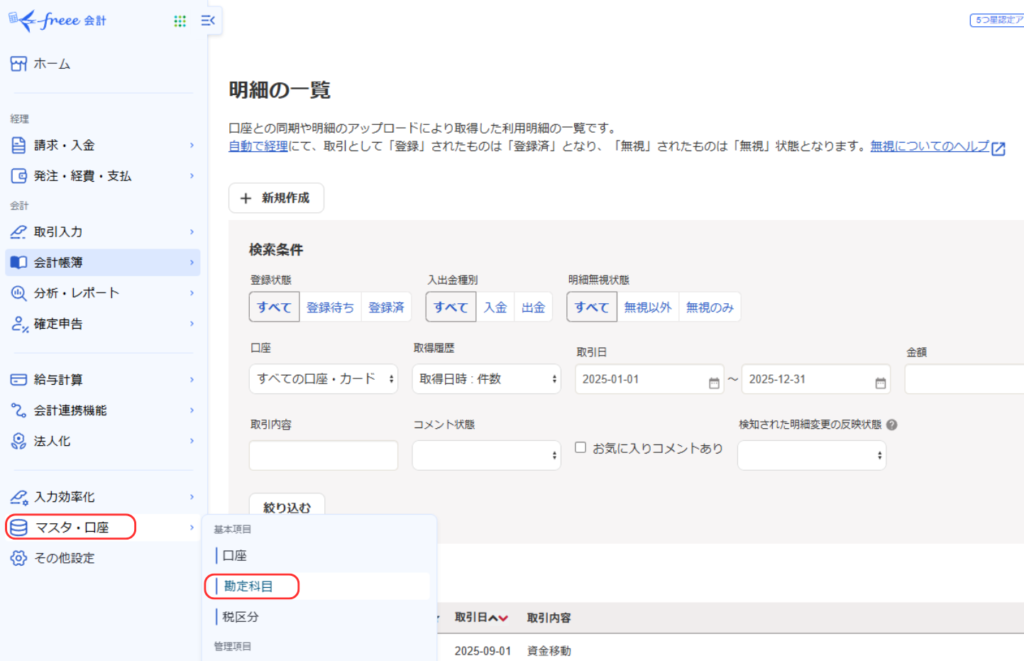1024x661 pixels.
Task: Select 無視のみ in 明細無視状態 filter
Action: tap(710, 308)
